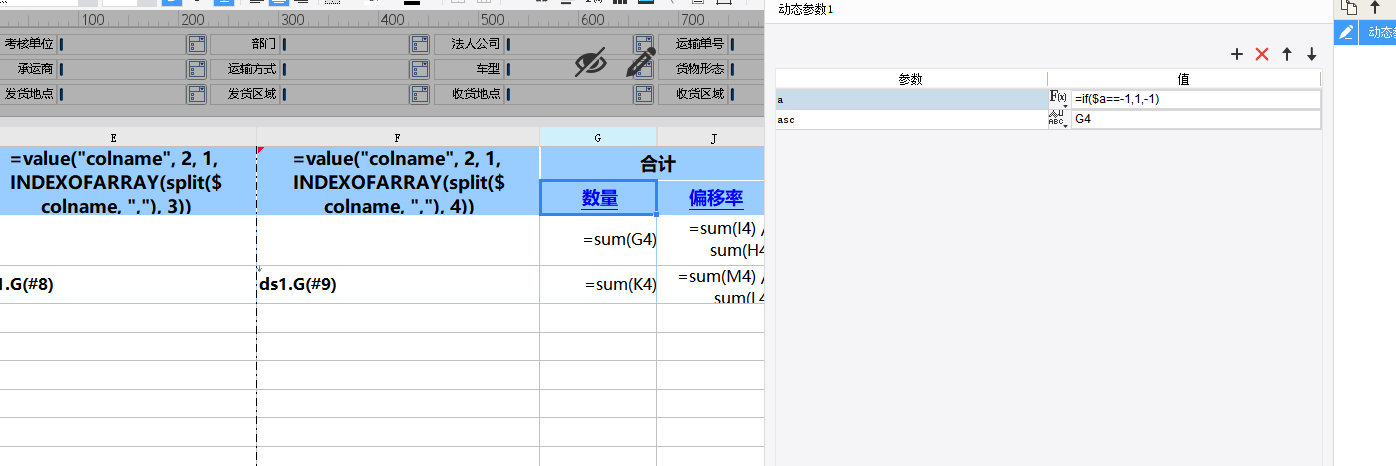Select column F formula cell ending with 4))
The width and height of the screenshot is (1396, 466).
coord(398,181)
